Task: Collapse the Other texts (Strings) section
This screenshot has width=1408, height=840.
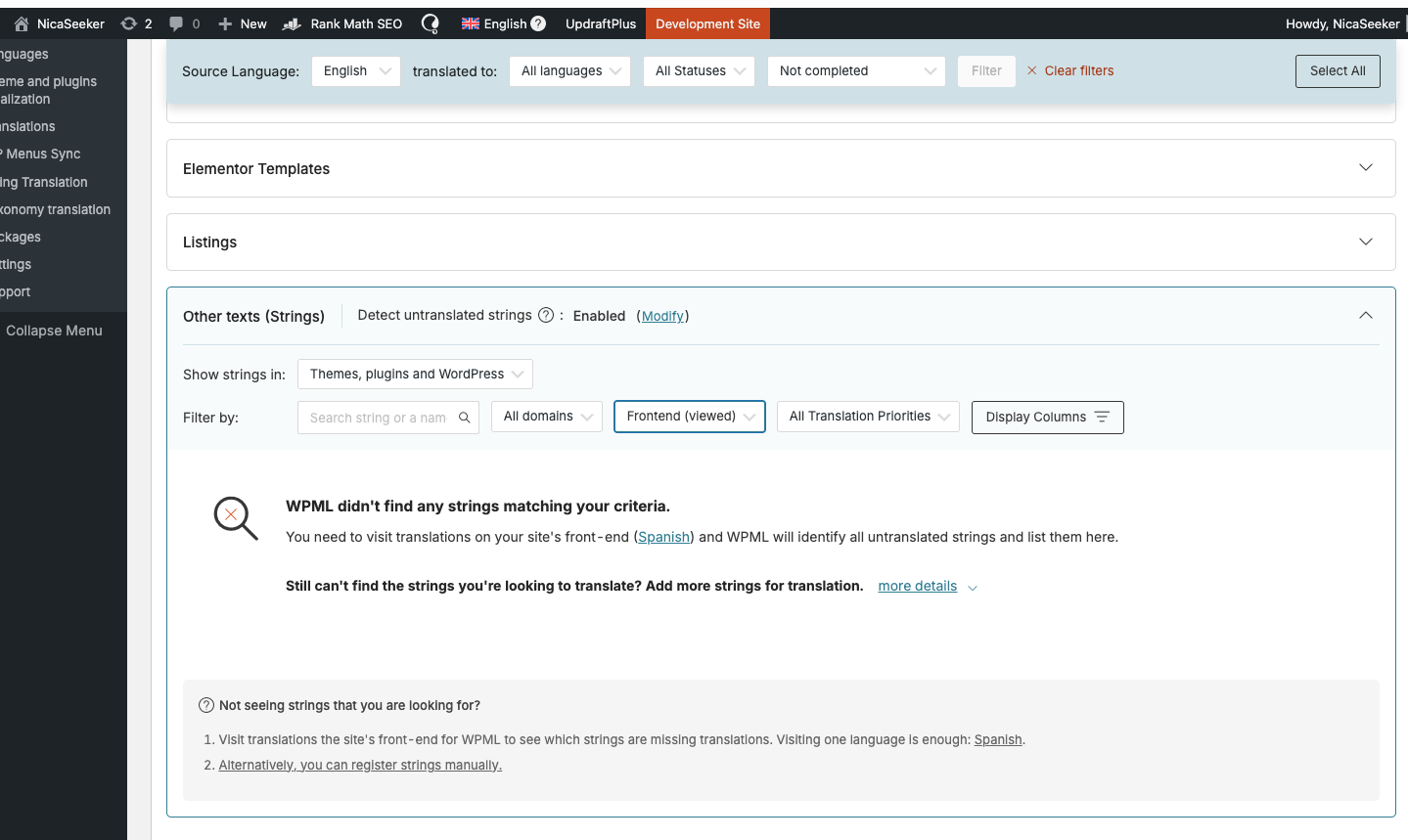Action: coord(1366,316)
